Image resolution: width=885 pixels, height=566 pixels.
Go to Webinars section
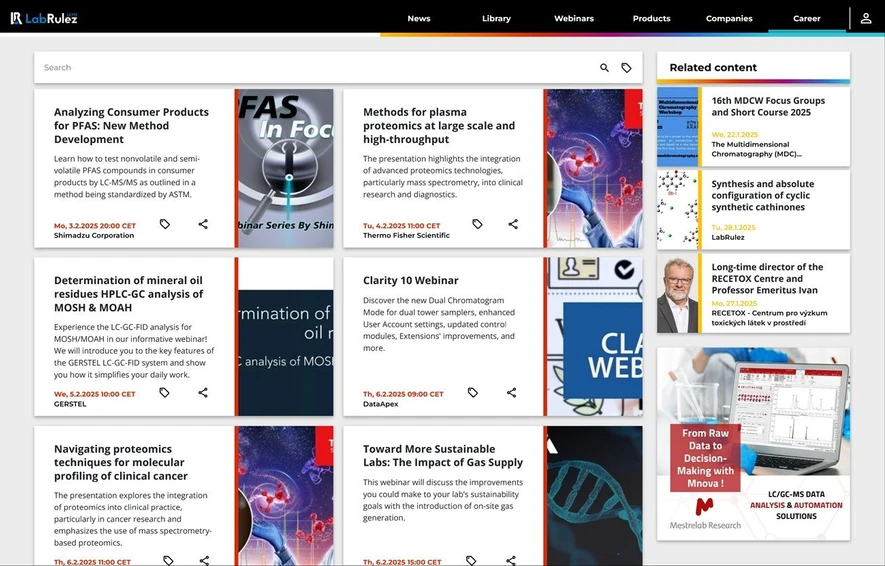pos(573,18)
